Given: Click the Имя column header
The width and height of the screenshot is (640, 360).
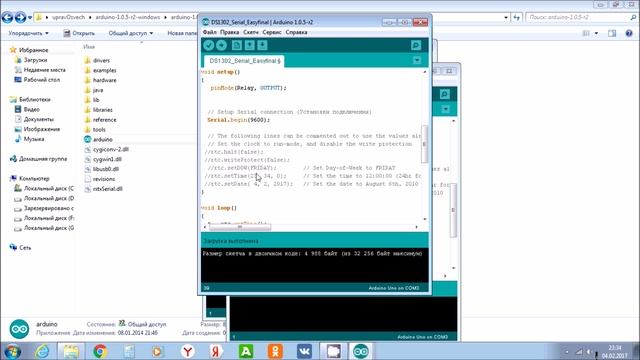Looking at the screenshot, I should tap(89, 47).
